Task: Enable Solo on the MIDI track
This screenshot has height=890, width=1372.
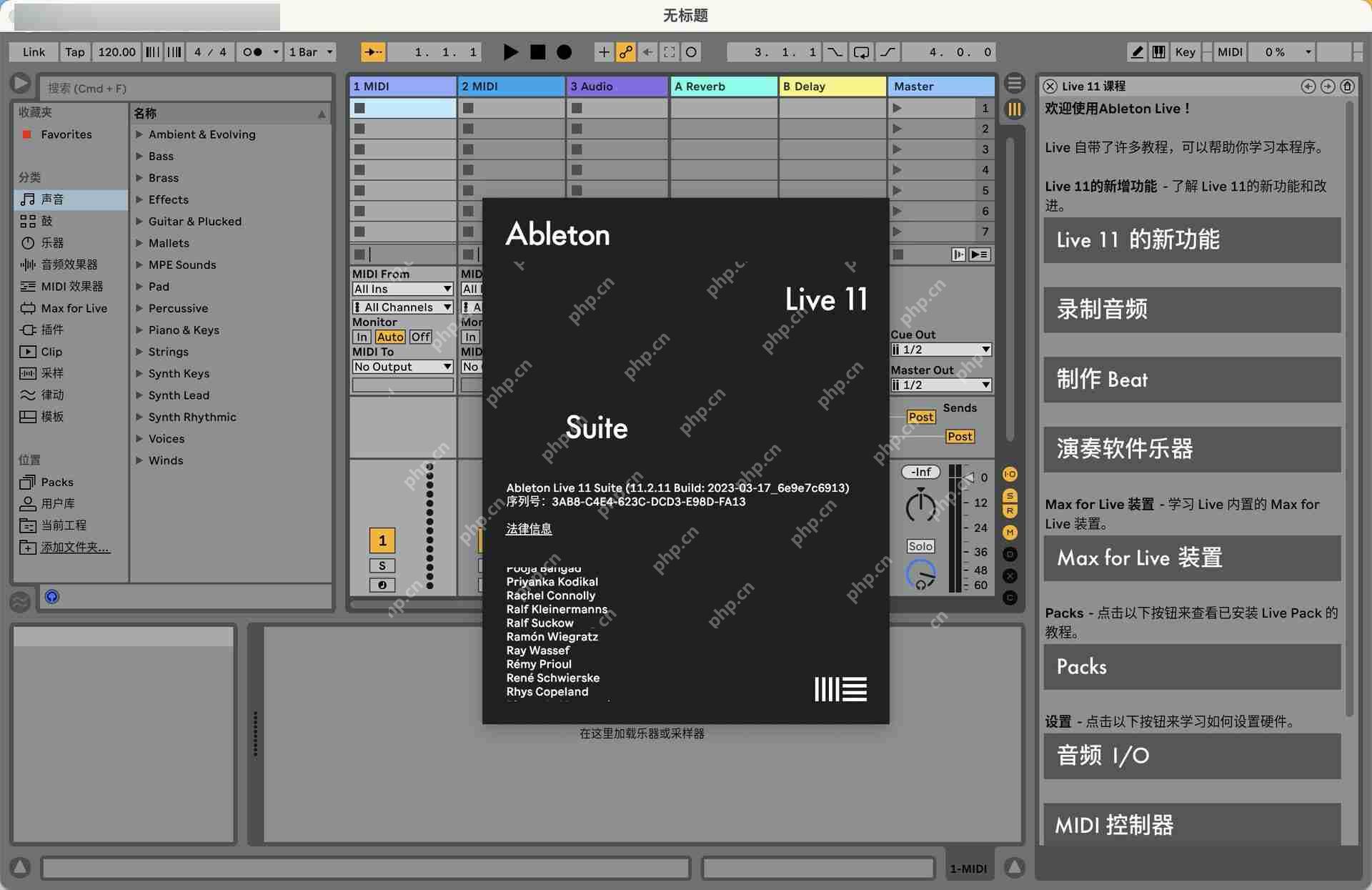Action: 382,565
